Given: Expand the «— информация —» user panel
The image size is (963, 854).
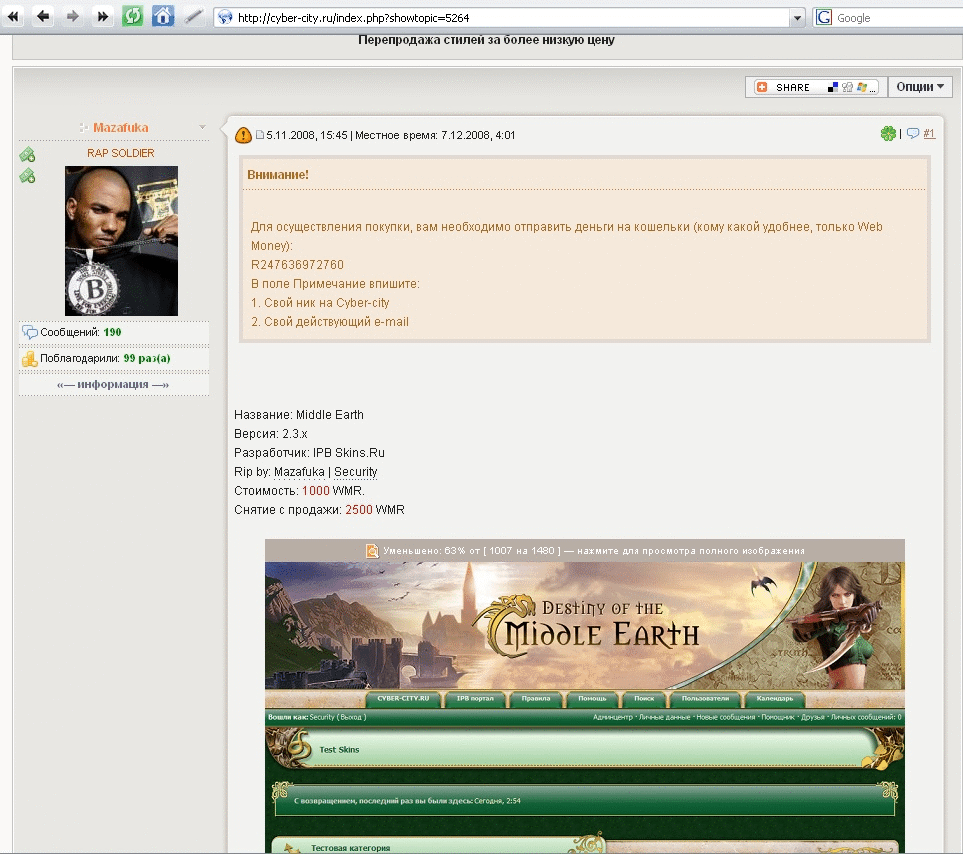Looking at the screenshot, I should coord(113,384).
